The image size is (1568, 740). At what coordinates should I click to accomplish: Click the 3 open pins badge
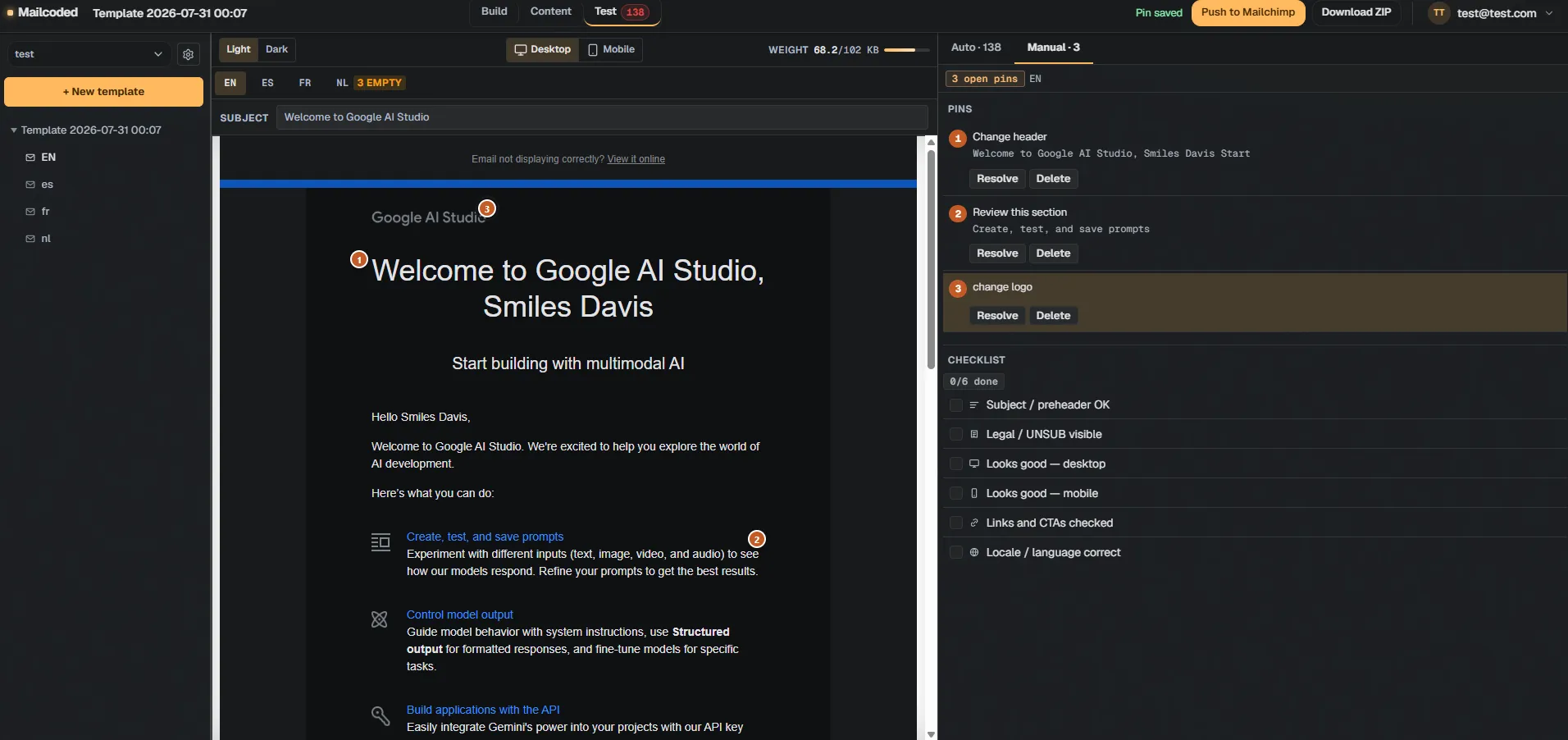985,79
